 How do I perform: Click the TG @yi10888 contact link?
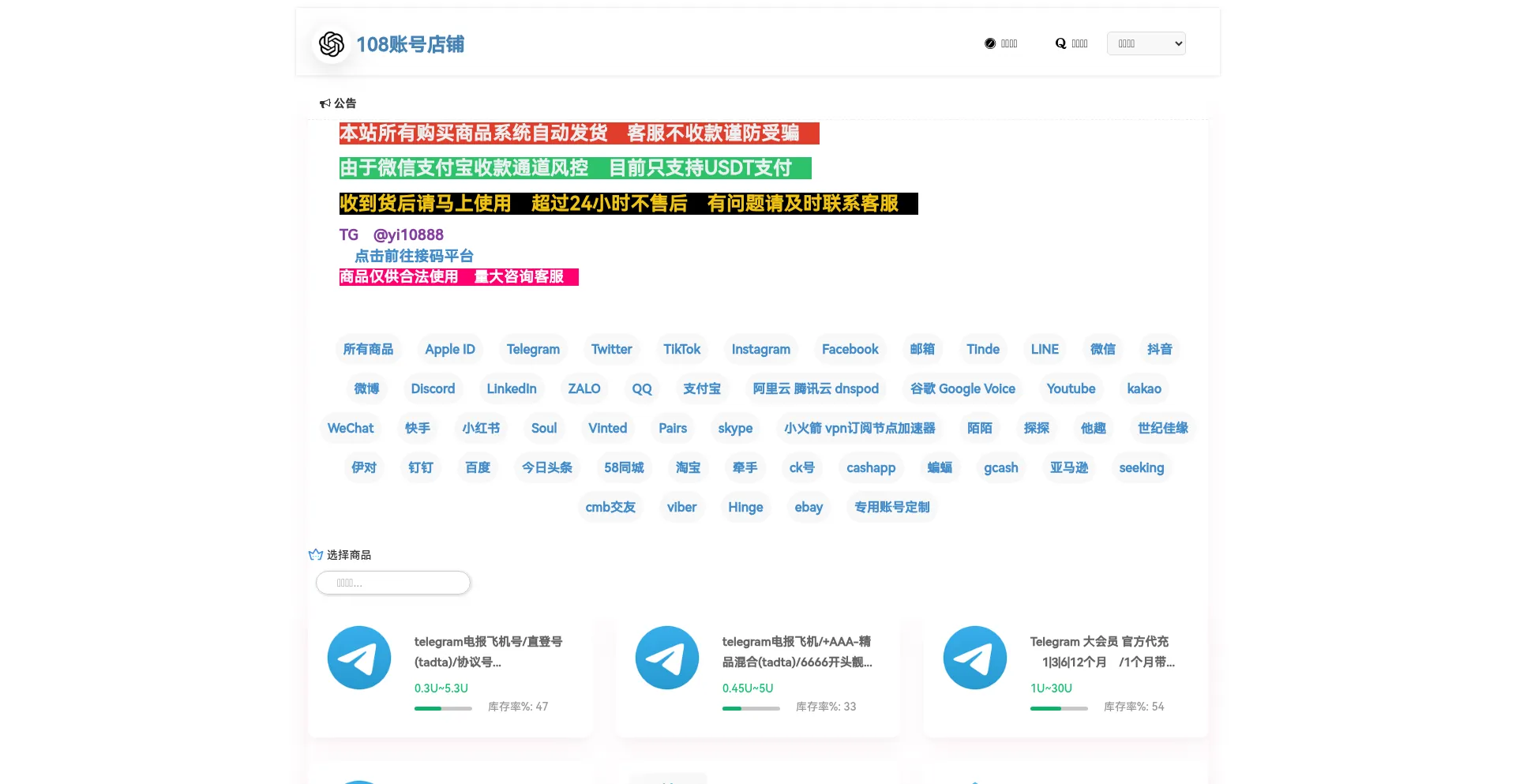392,234
